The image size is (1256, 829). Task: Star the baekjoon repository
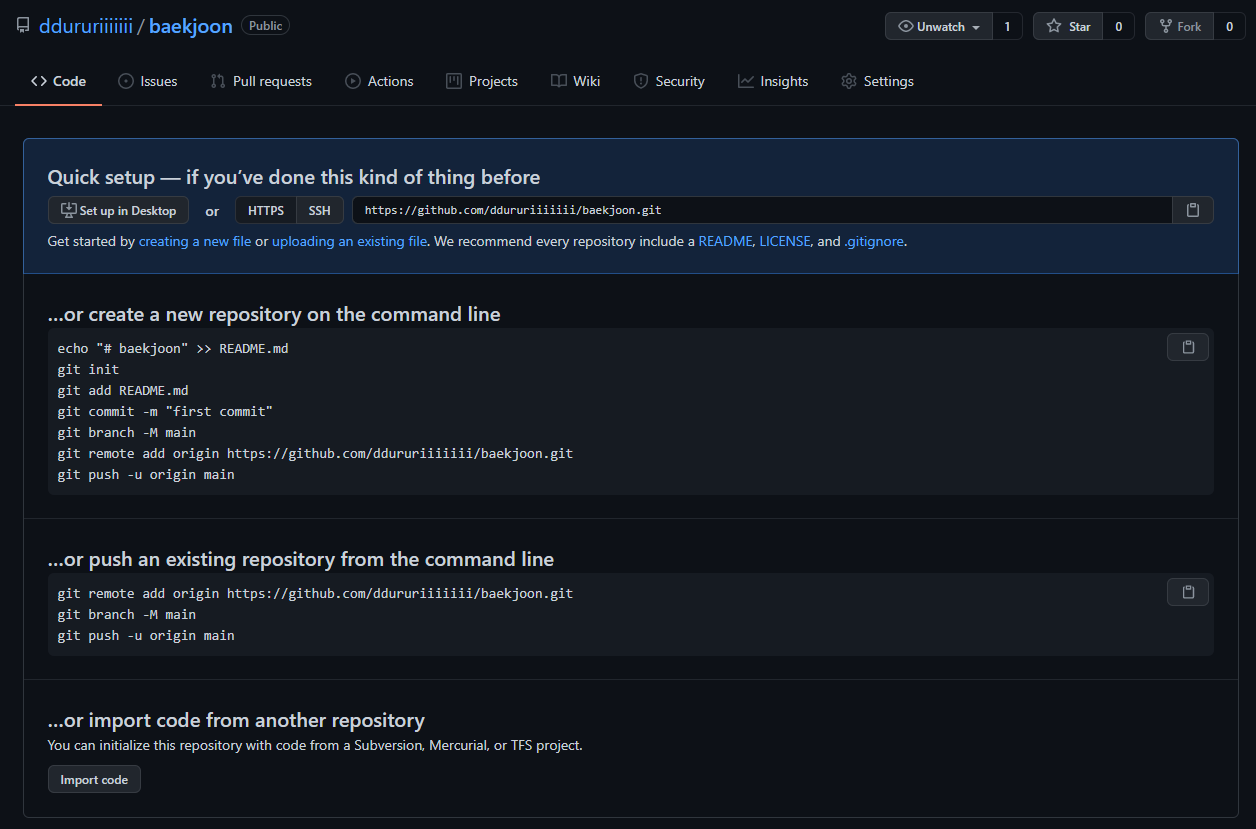pos(1068,26)
